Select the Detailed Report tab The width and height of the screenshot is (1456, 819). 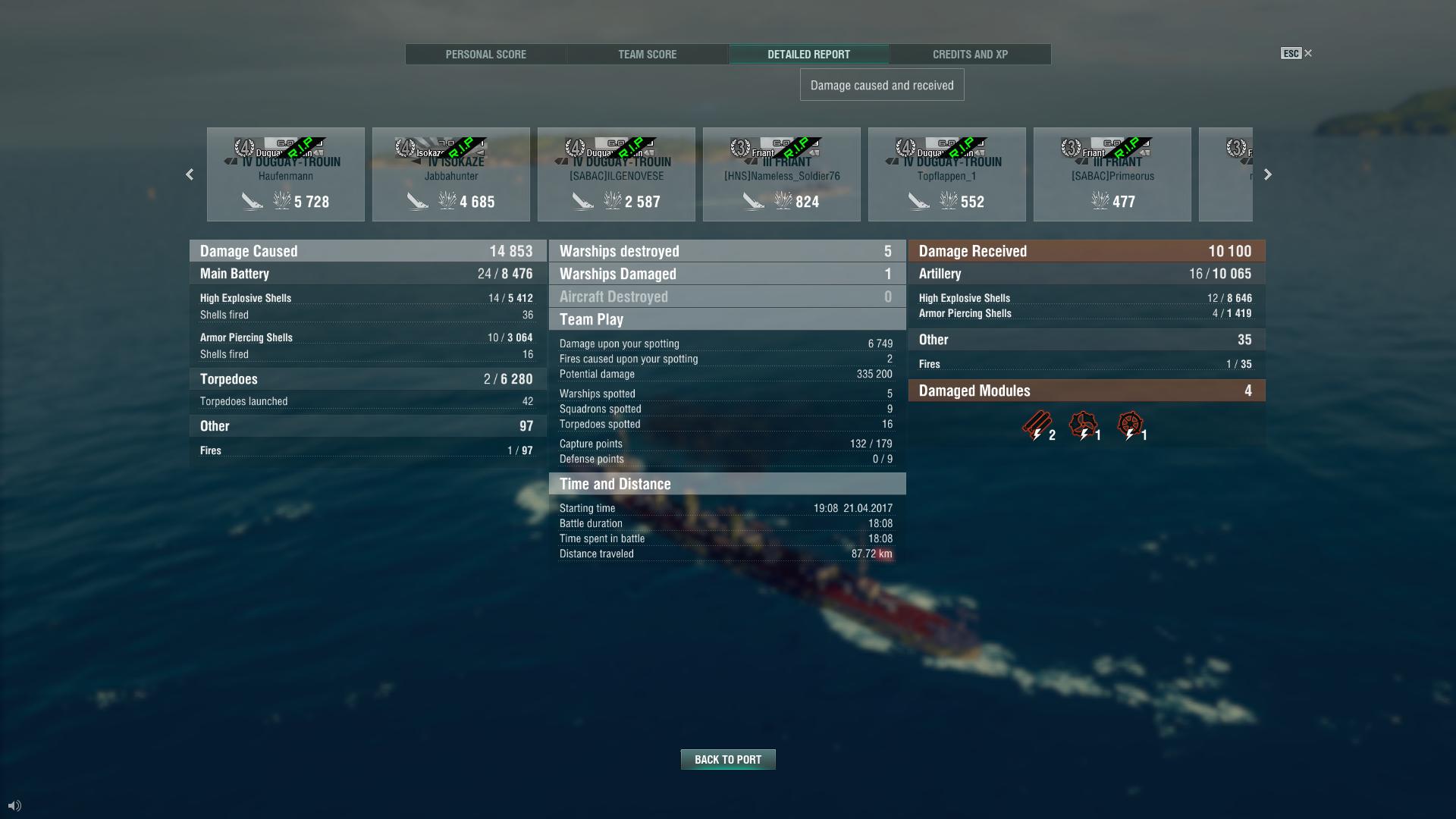pyautogui.click(x=808, y=54)
